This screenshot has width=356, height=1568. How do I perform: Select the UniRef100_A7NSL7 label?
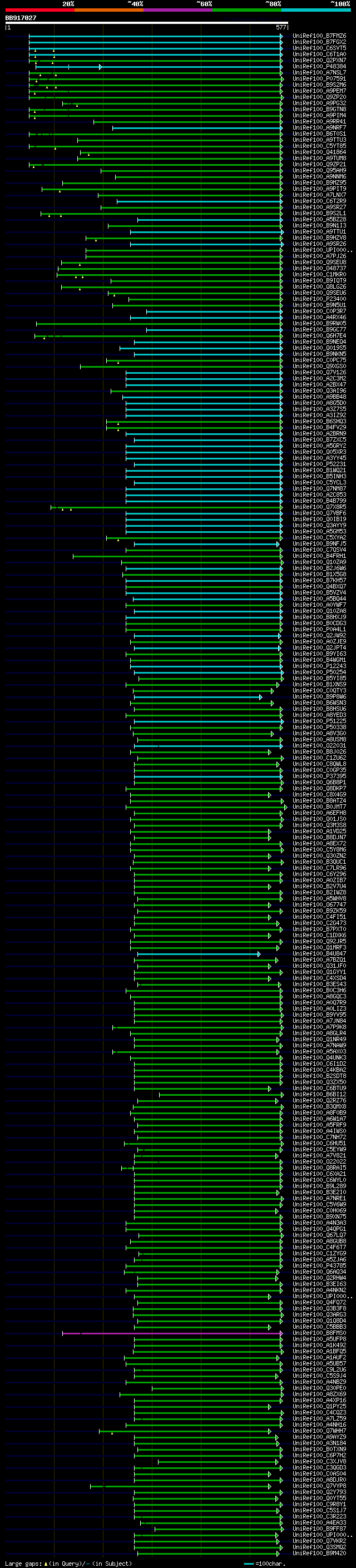[319, 72]
